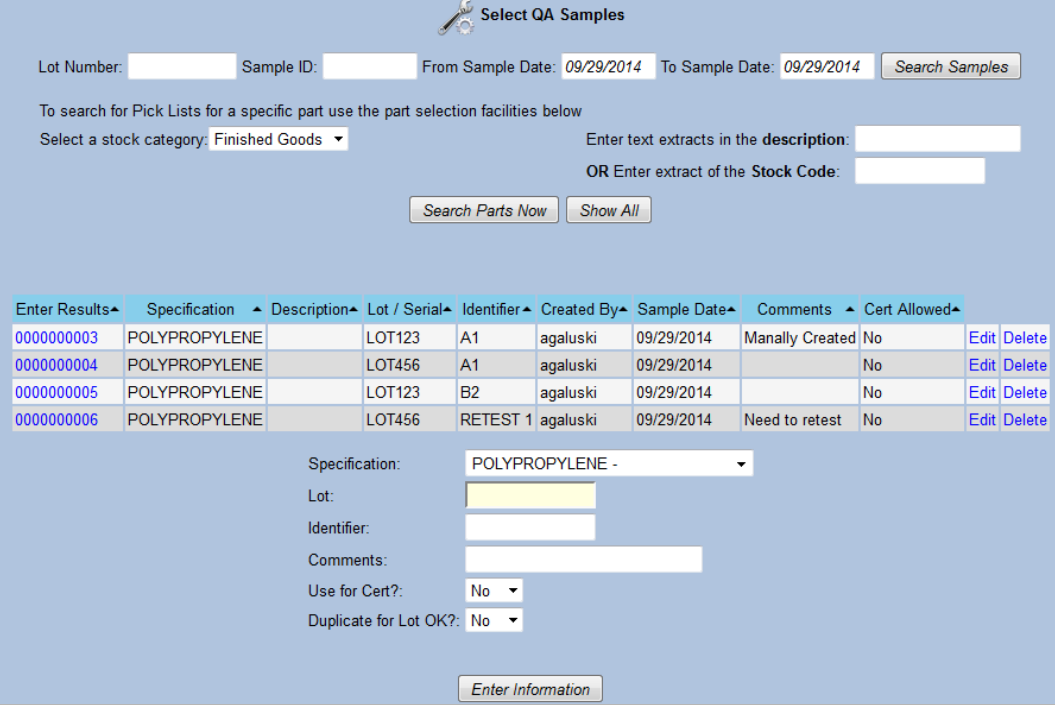Delete sample 0000000004
This screenshot has height=705, width=1055.
click(1024, 365)
